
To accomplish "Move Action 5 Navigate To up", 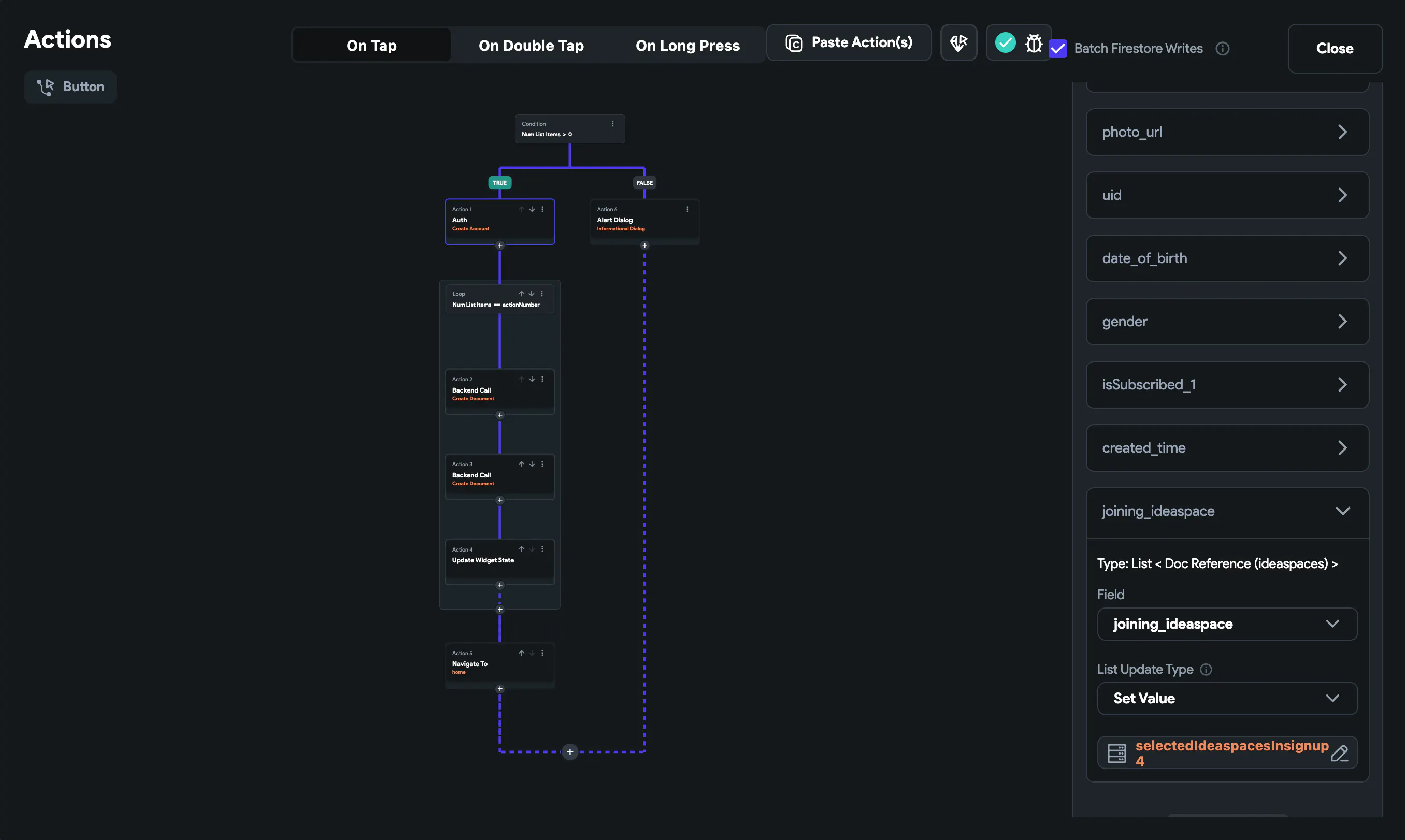I will coord(521,653).
